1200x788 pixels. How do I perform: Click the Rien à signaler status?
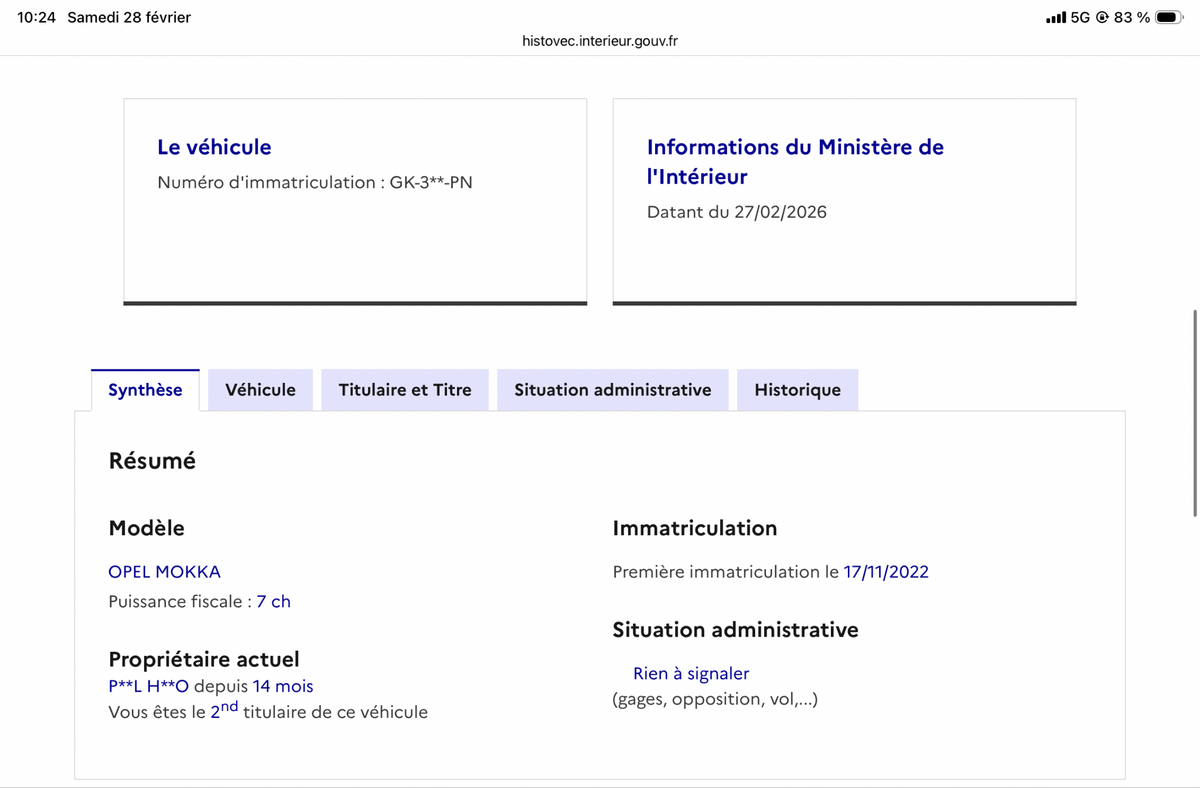pos(691,674)
